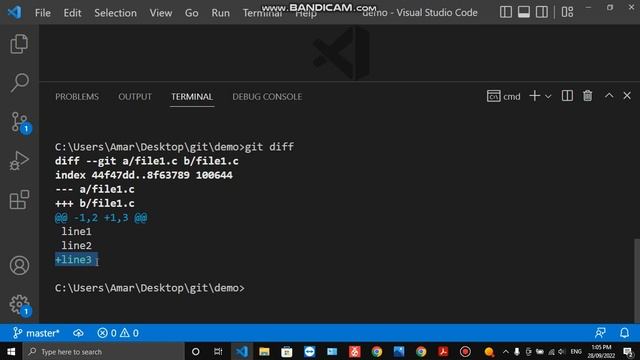This screenshot has width=640, height=360.
Task: Open the Manage gear icon
Action: point(19,304)
